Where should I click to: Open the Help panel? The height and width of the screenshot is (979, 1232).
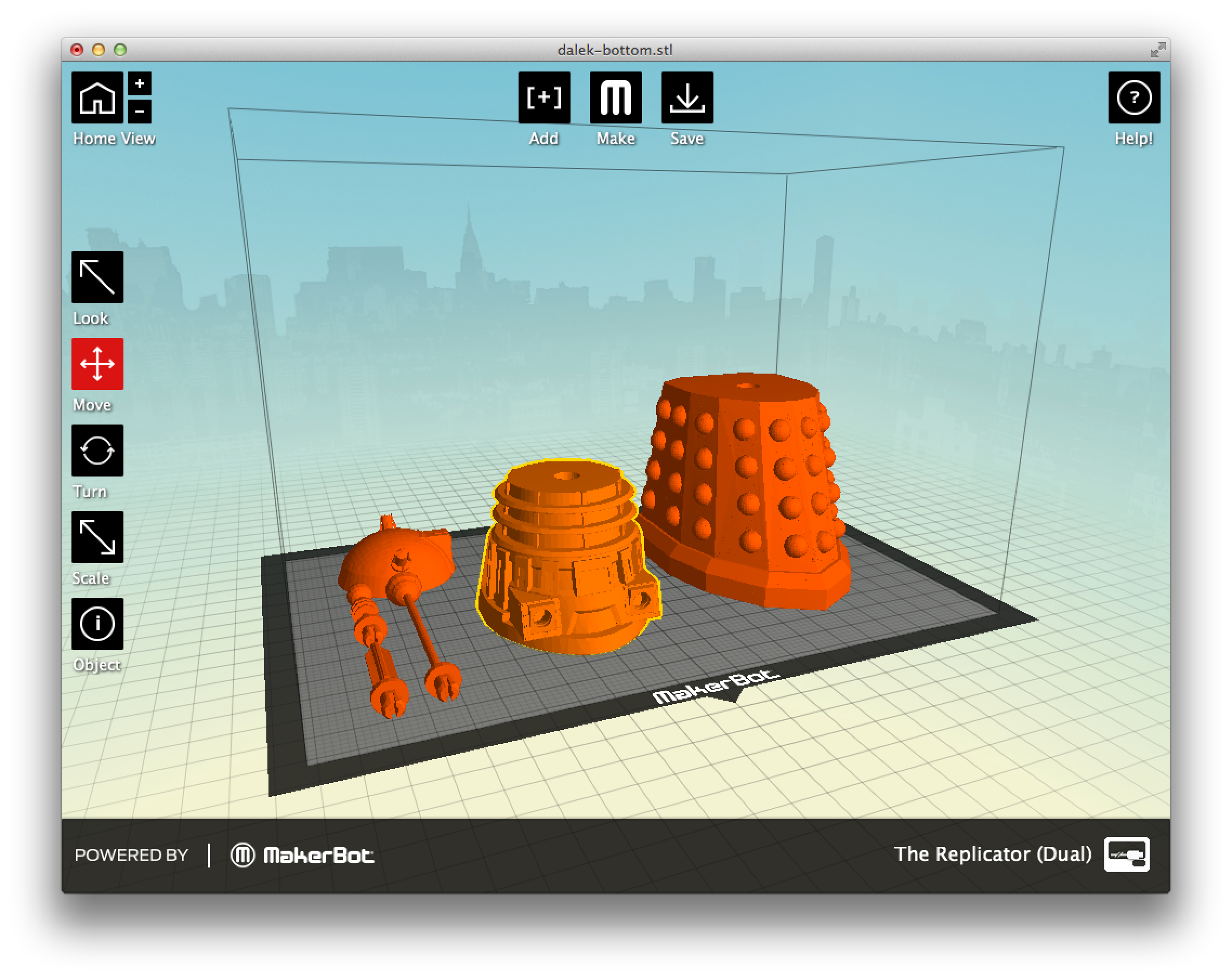pyautogui.click(x=1134, y=97)
